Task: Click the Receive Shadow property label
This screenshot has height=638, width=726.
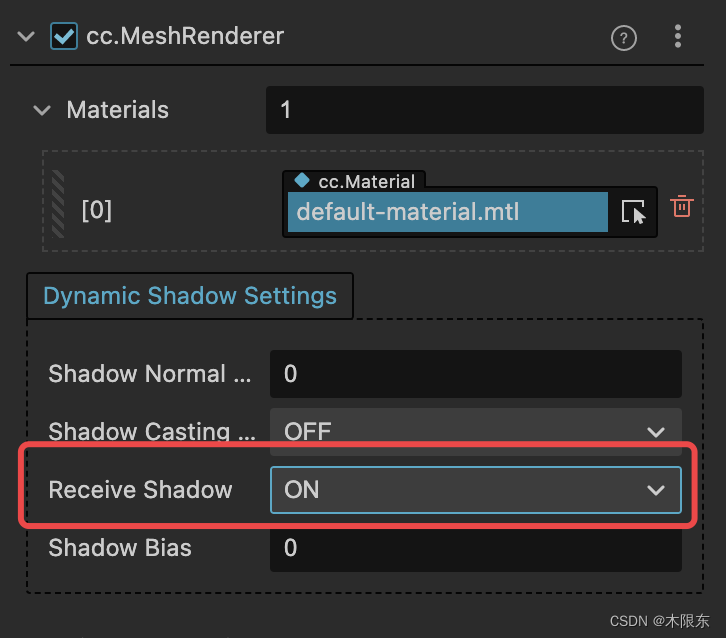Action: (x=140, y=490)
